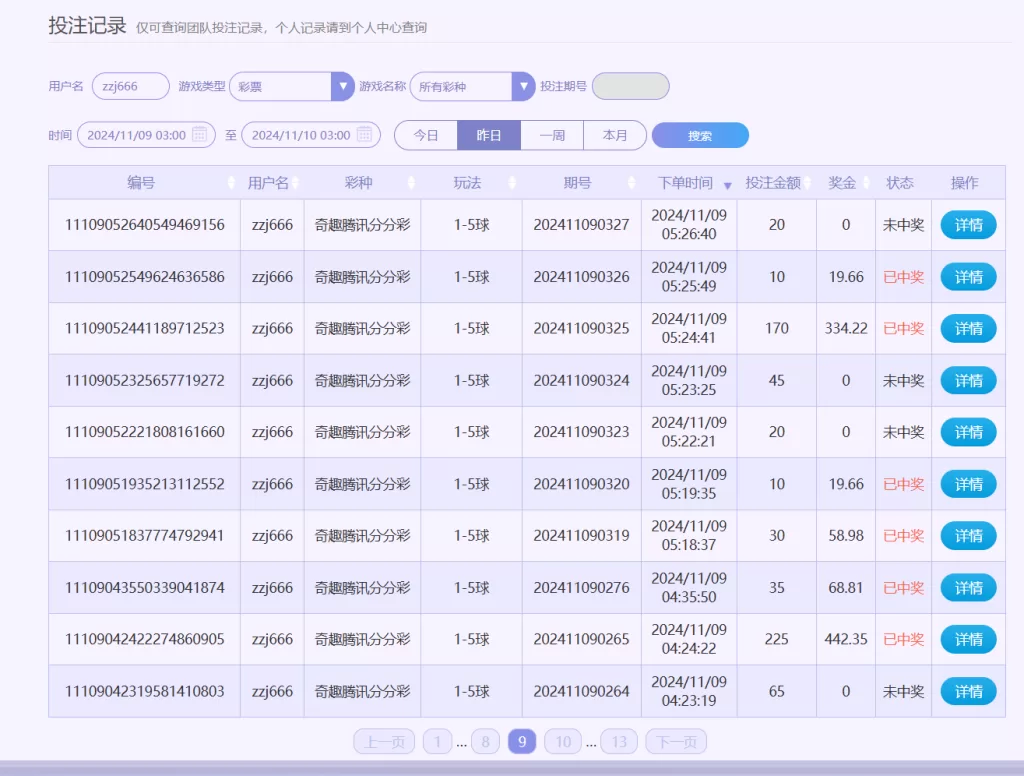This screenshot has width=1024, height=776.
Task: Jump to page 10
Action: pyautogui.click(x=563, y=741)
